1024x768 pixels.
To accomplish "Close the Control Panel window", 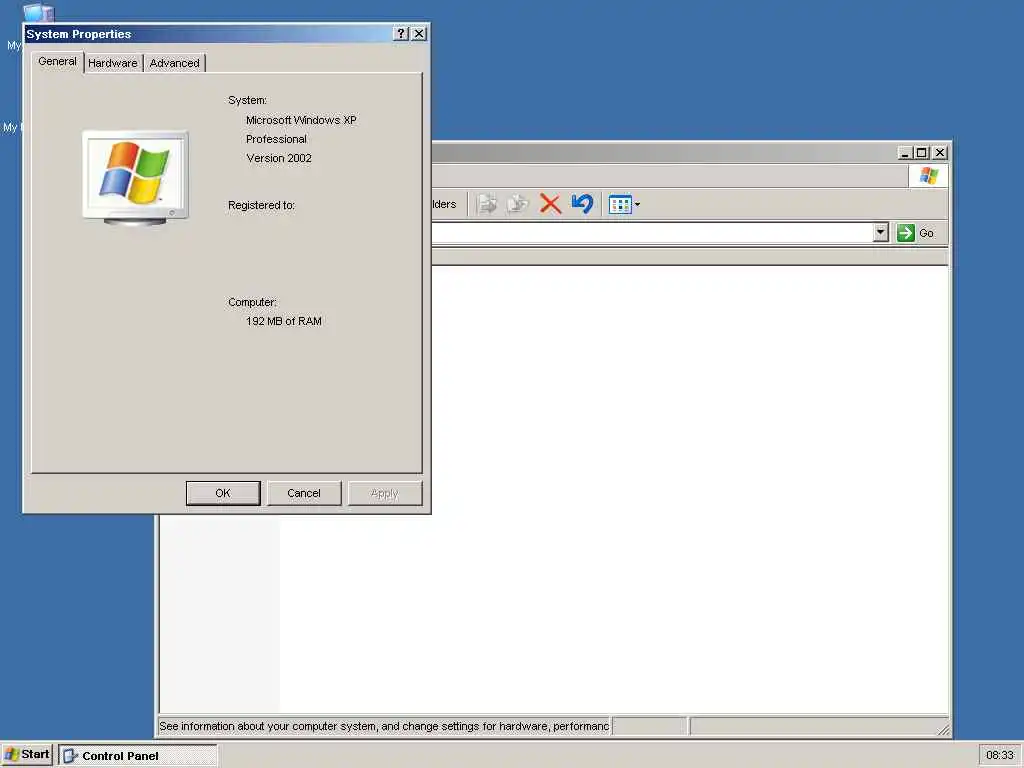I will click(940, 153).
